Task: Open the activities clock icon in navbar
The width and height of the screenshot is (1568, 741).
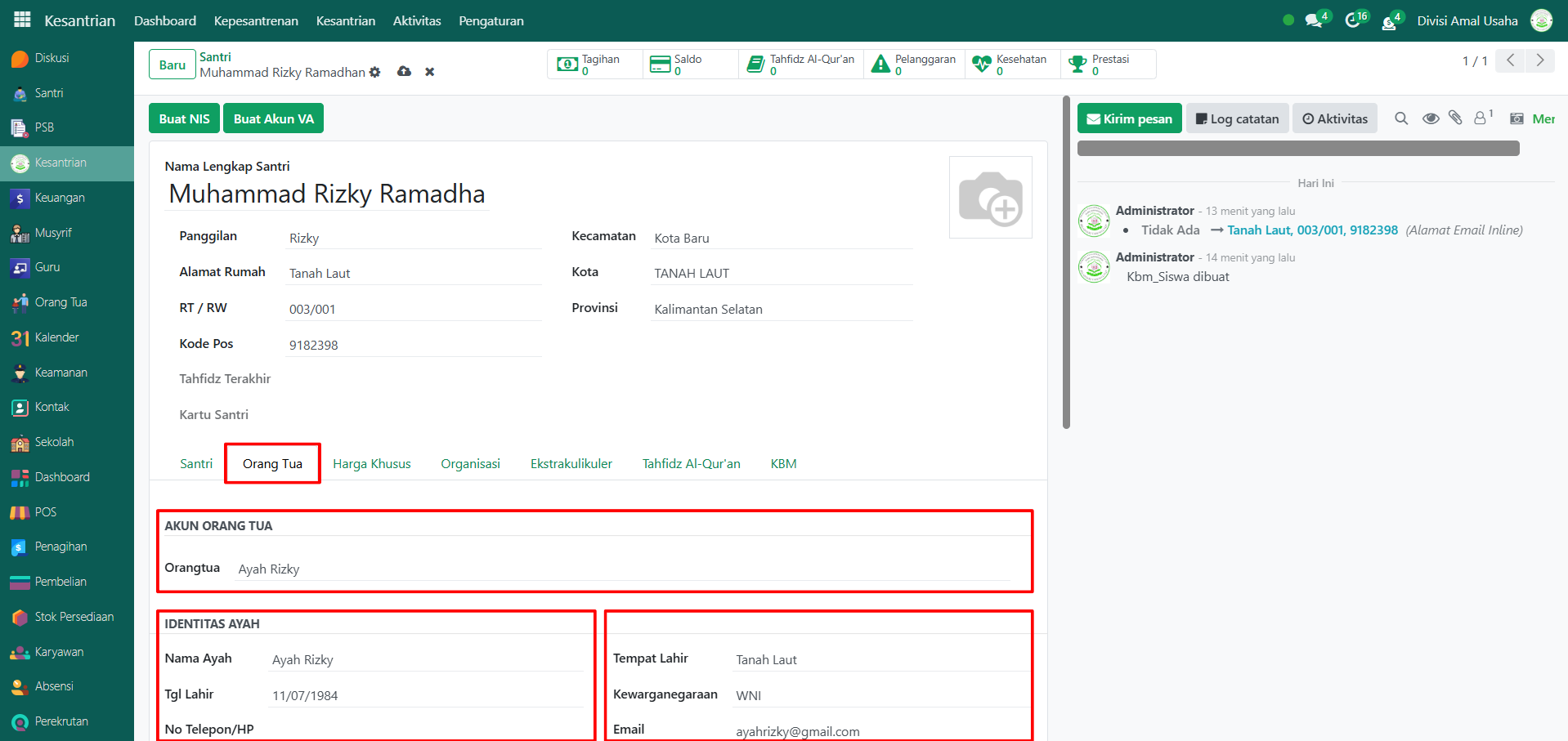Action: click(x=1355, y=20)
